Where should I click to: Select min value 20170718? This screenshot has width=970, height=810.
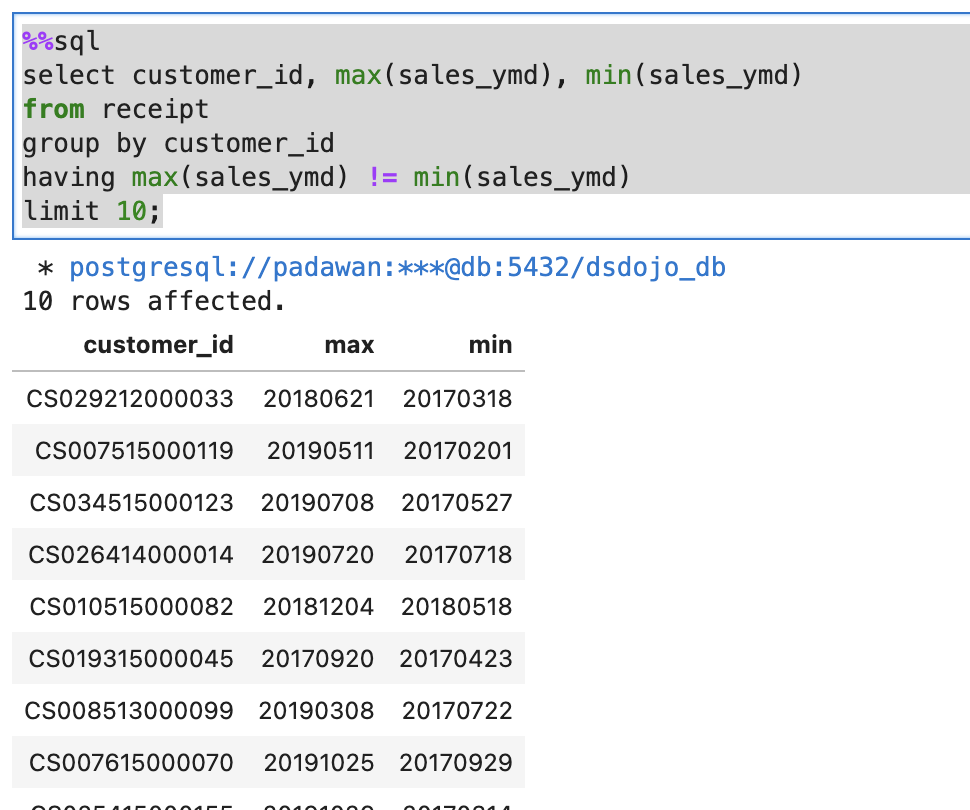[x=458, y=554]
